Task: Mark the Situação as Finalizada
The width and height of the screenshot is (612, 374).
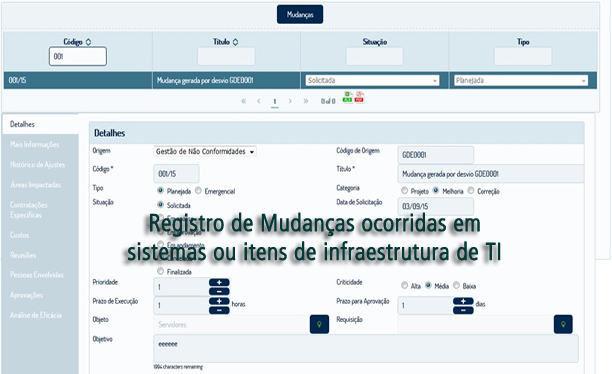Action: coord(160,271)
